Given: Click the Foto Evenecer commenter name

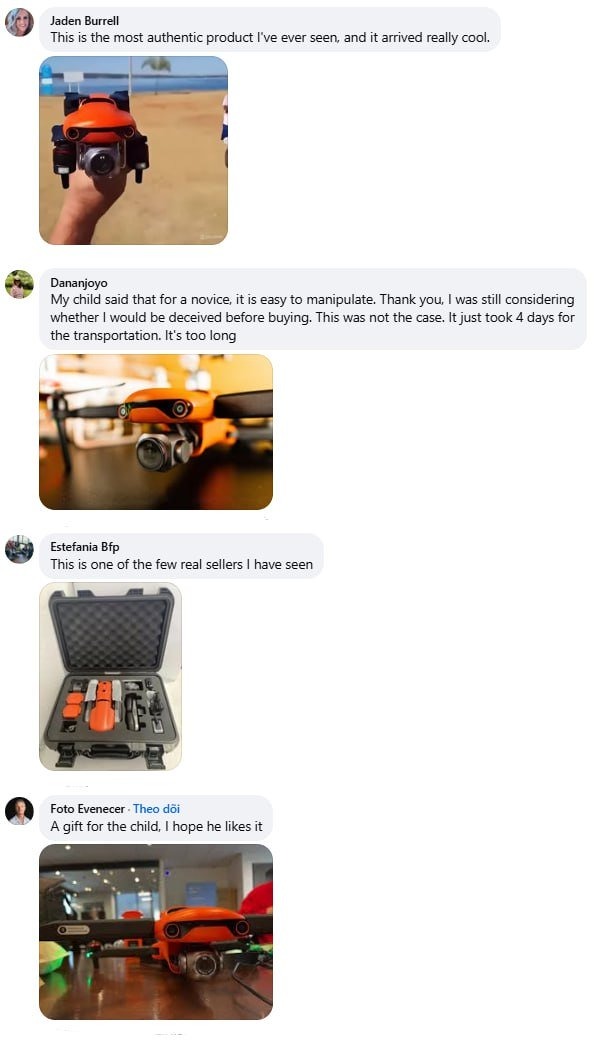Looking at the screenshot, I should (x=87, y=809).
